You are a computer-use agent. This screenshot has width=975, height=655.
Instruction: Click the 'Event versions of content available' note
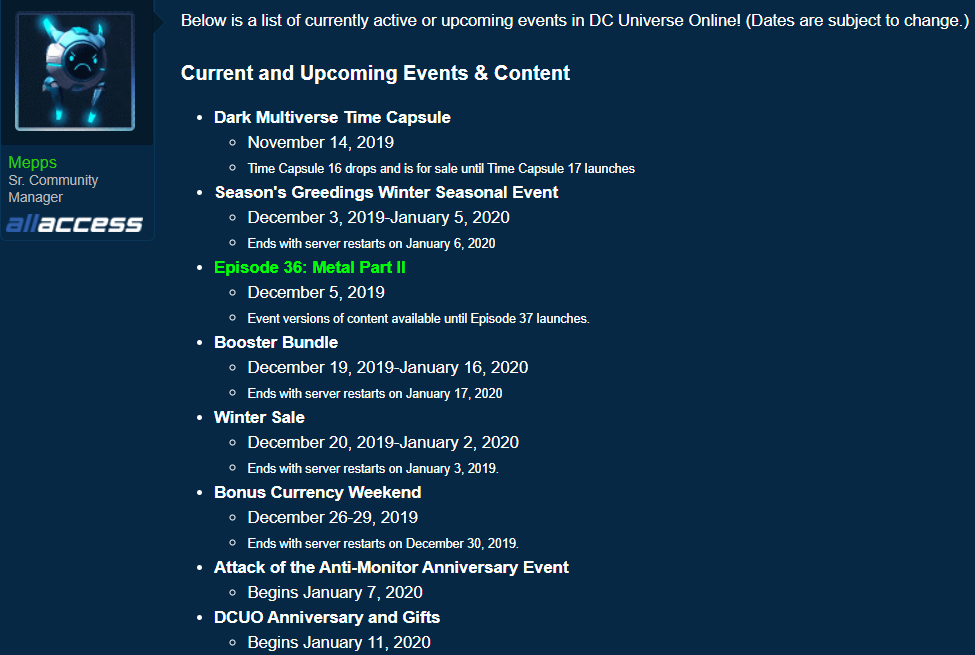418,318
